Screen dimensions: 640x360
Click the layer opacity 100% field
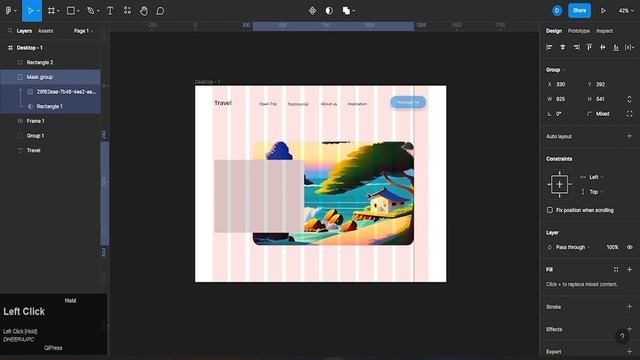[x=612, y=247]
